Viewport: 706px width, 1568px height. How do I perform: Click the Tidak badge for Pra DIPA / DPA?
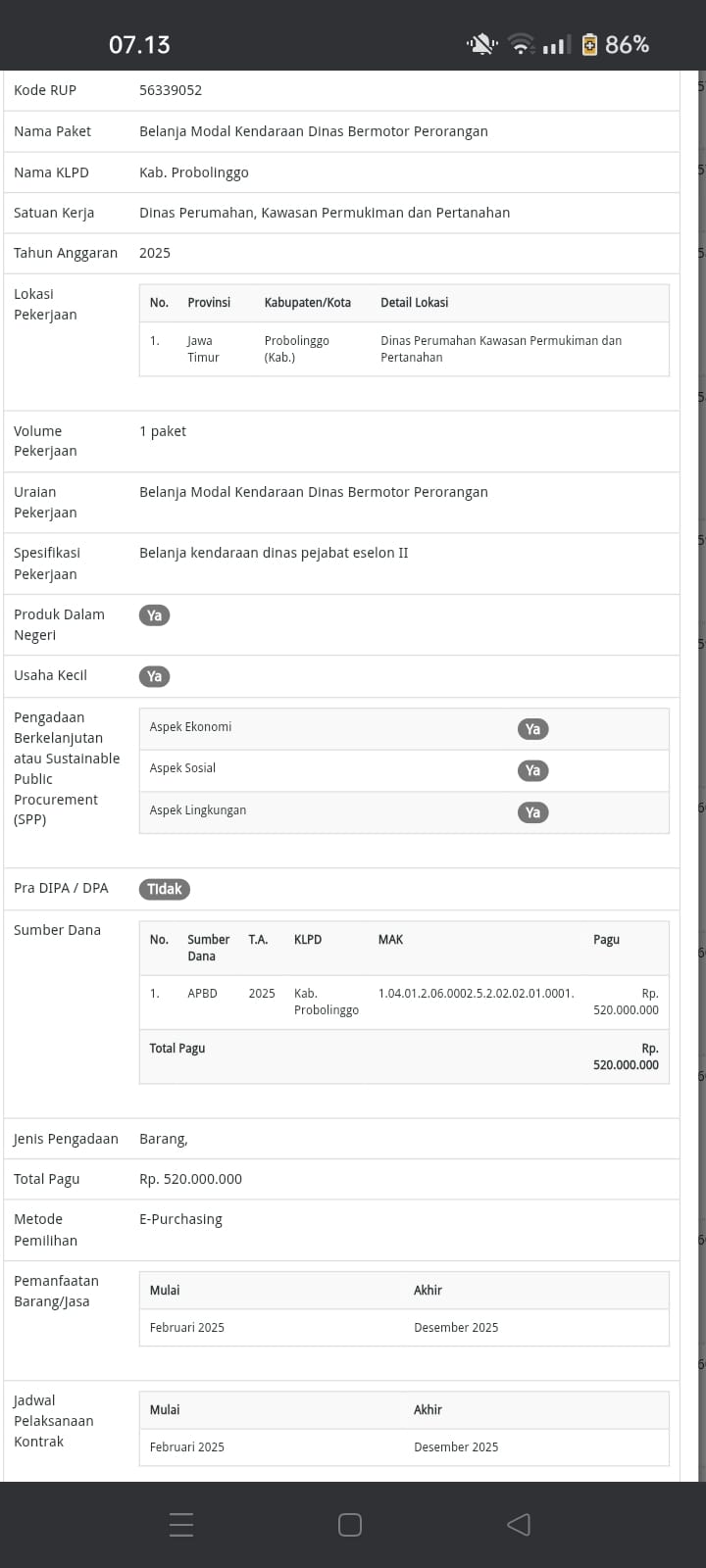click(x=164, y=889)
